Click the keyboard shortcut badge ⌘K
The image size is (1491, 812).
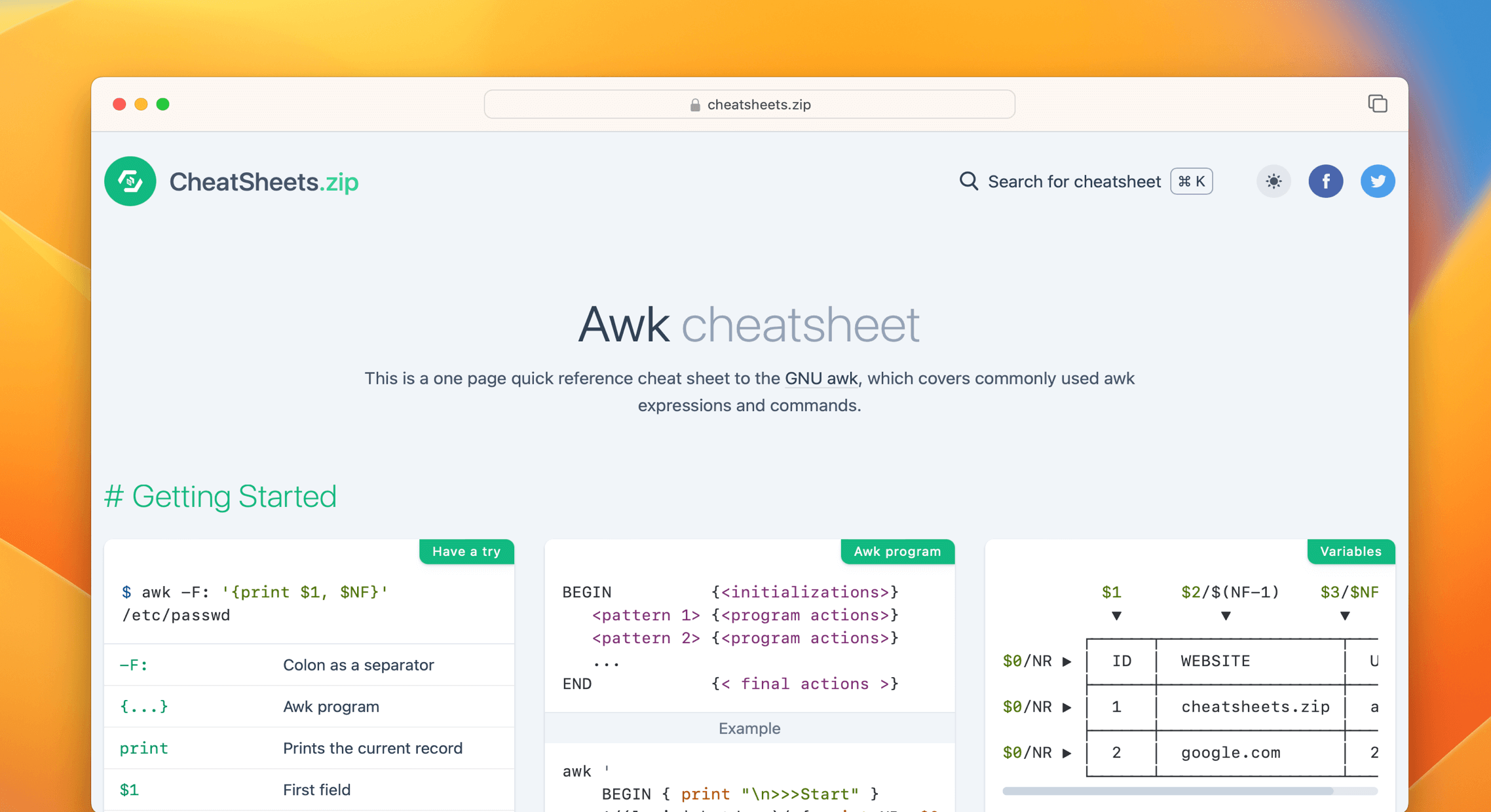pyautogui.click(x=1191, y=181)
